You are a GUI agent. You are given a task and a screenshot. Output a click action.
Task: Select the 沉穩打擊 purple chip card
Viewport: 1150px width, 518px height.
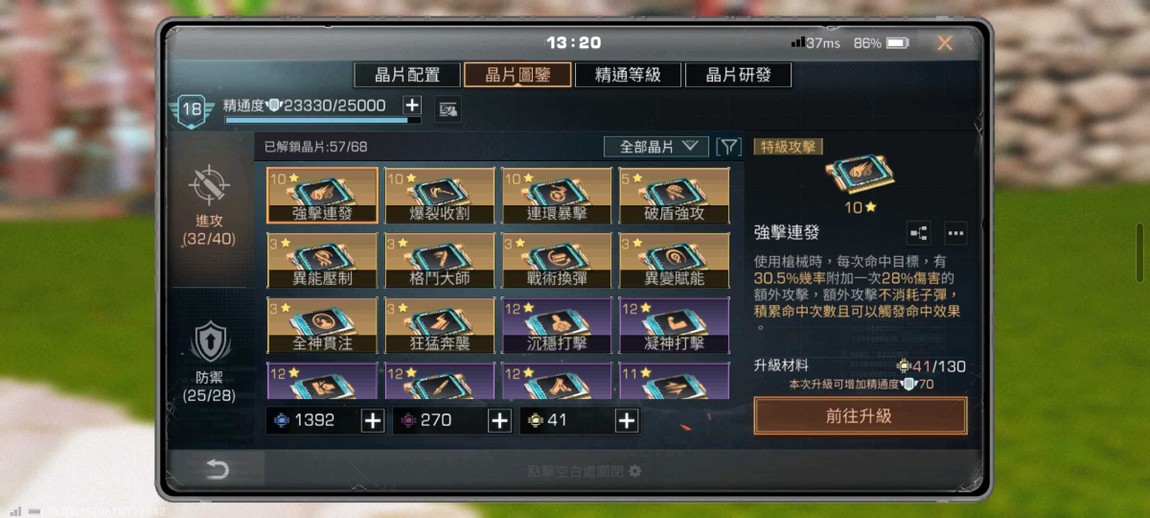click(557, 325)
